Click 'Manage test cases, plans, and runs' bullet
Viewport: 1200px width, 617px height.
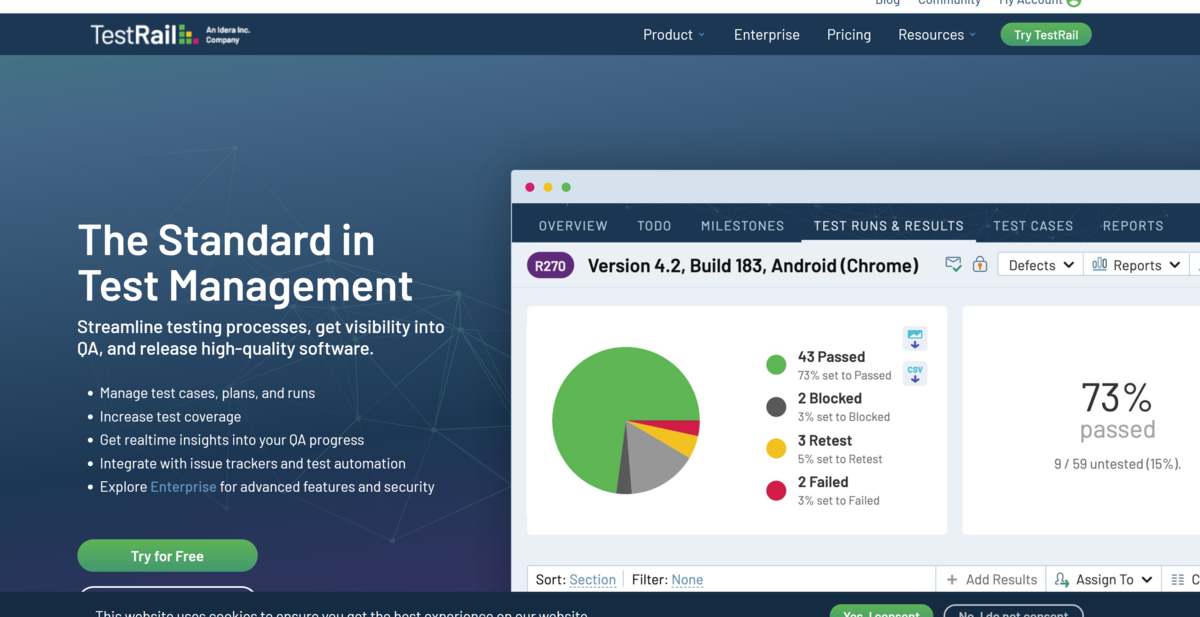pyautogui.click(x=207, y=393)
